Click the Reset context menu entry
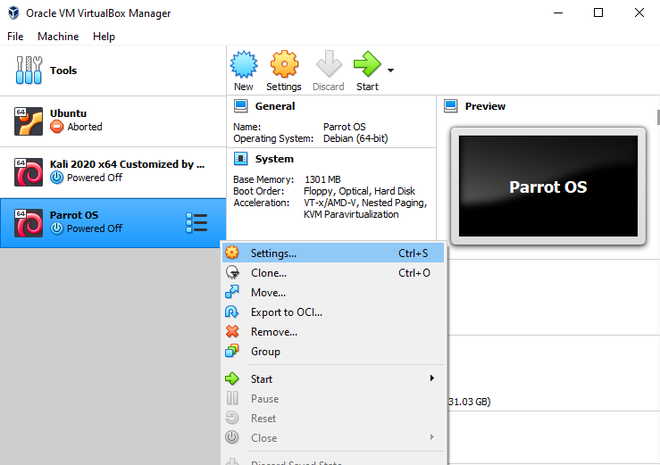Image resolution: width=660 pixels, height=465 pixels. [x=333, y=418]
